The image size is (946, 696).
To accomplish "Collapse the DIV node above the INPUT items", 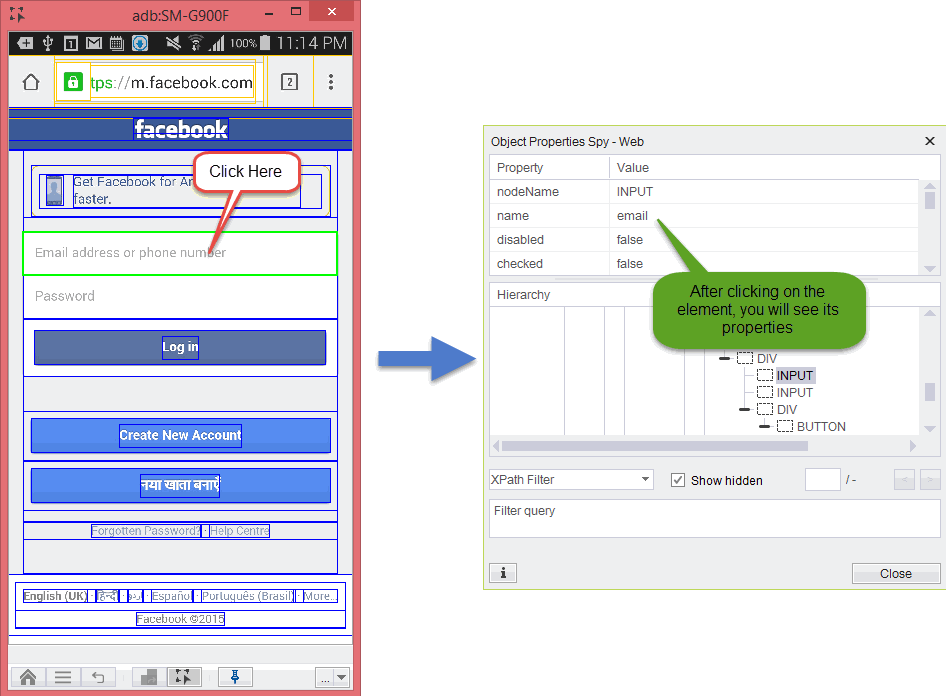I will pyautogui.click(x=725, y=359).
